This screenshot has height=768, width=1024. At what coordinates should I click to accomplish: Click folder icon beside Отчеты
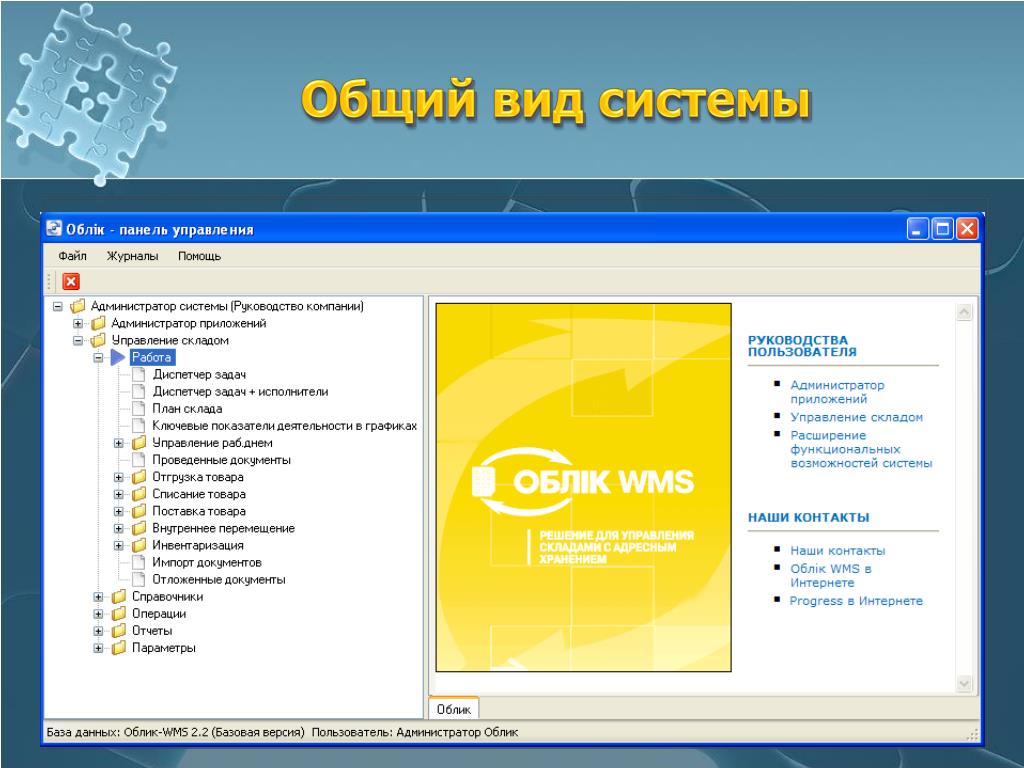118,630
